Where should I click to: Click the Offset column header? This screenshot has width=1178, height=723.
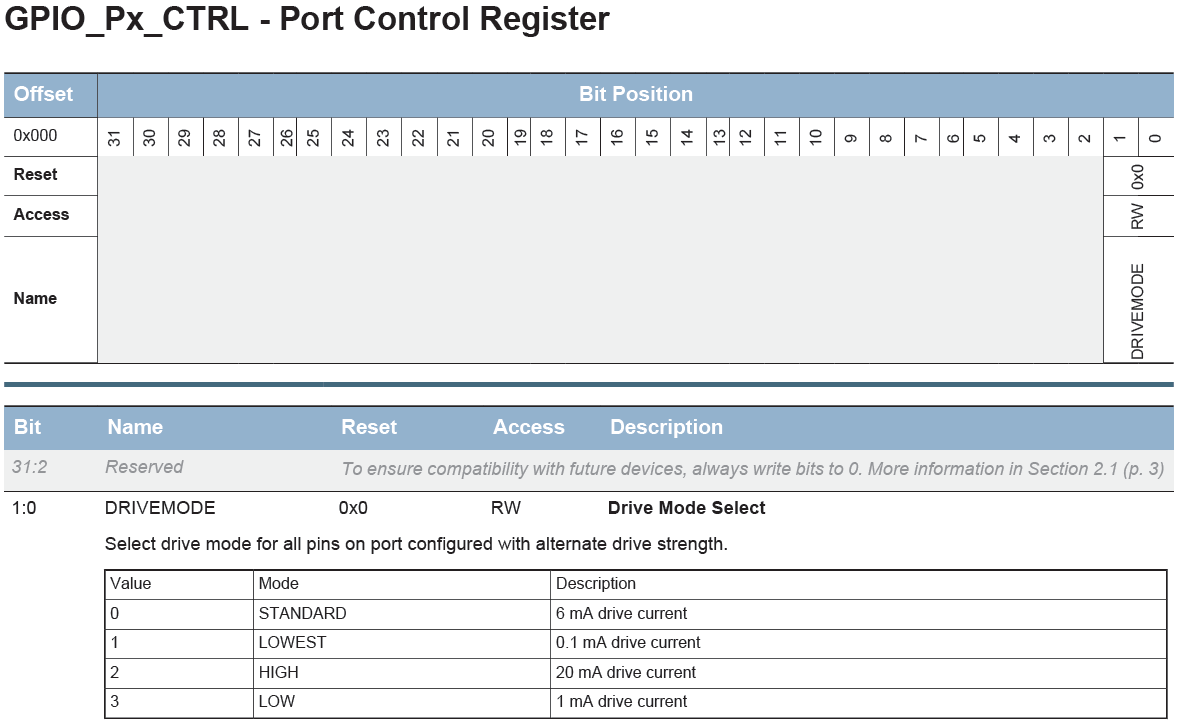43,95
